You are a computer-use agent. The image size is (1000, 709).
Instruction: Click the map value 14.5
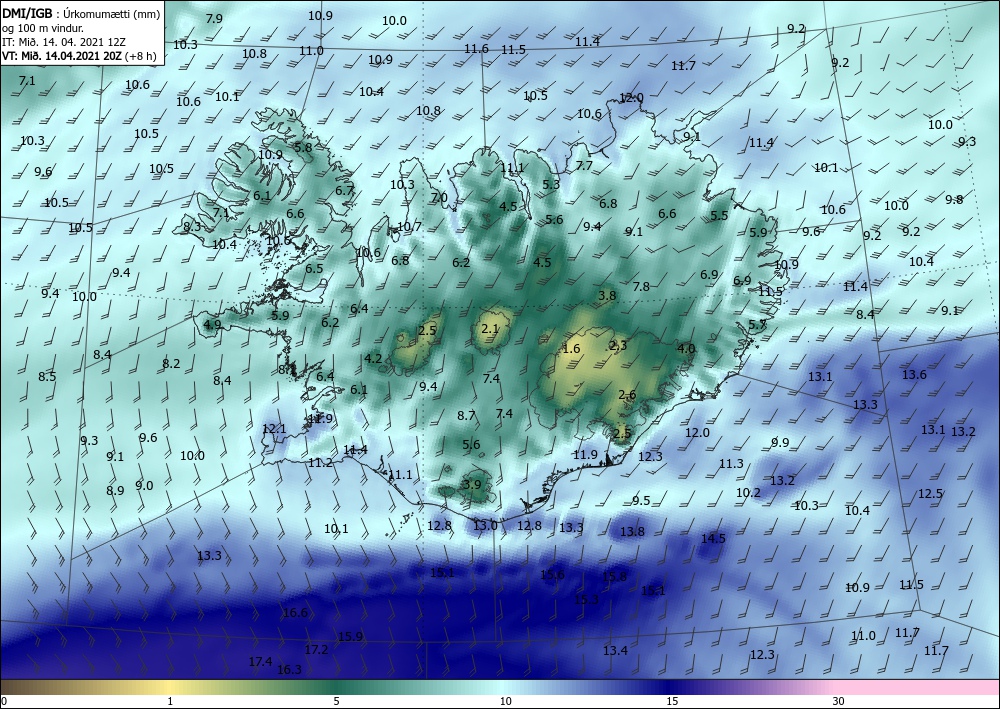[x=713, y=539]
